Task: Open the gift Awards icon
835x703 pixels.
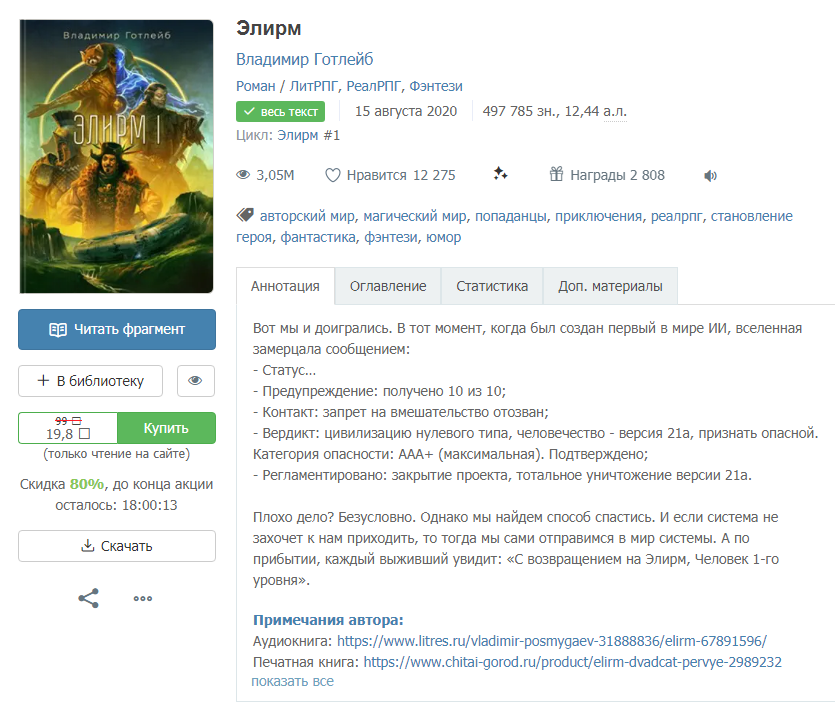Action: pos(556,174)
